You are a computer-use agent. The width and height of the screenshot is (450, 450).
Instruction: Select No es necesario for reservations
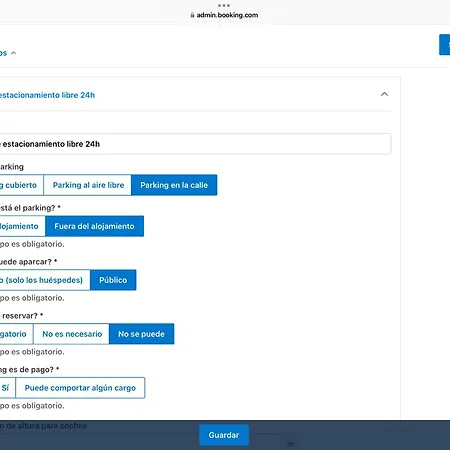coord(71,334)
